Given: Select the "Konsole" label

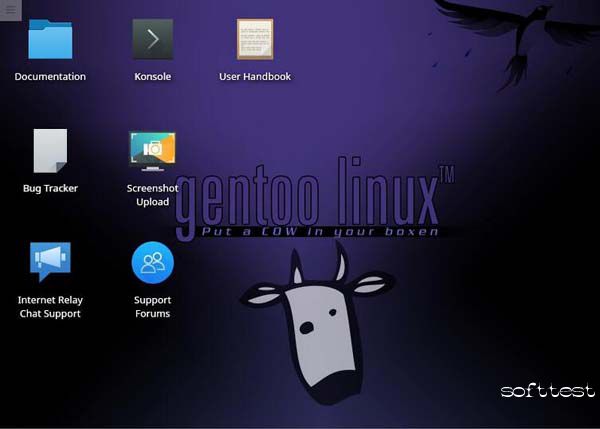Looking at the screenshot, I should [x=153, y=77].
